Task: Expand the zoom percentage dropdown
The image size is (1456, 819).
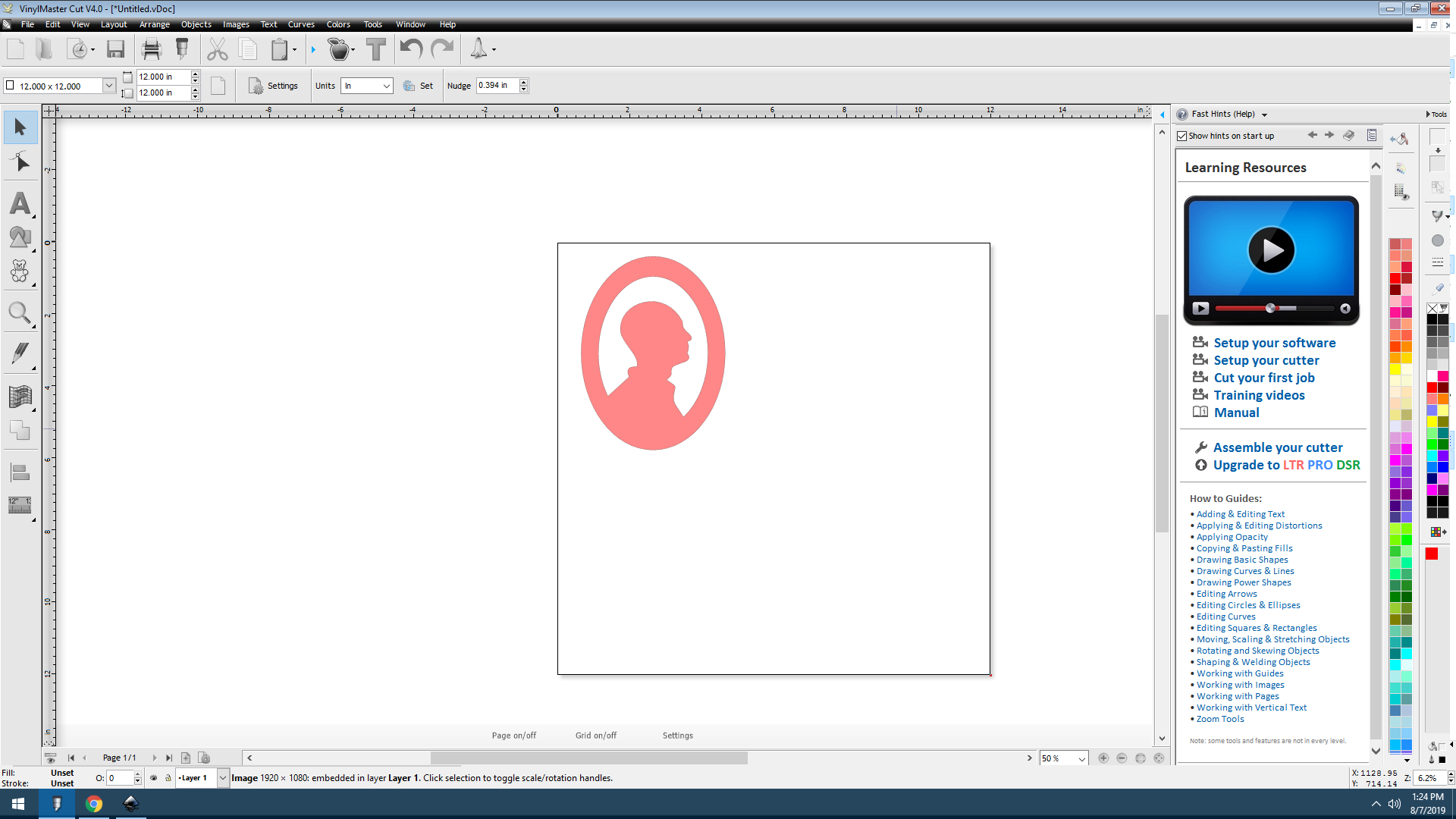Action: pyautogui.click(x=1082, y=758)
